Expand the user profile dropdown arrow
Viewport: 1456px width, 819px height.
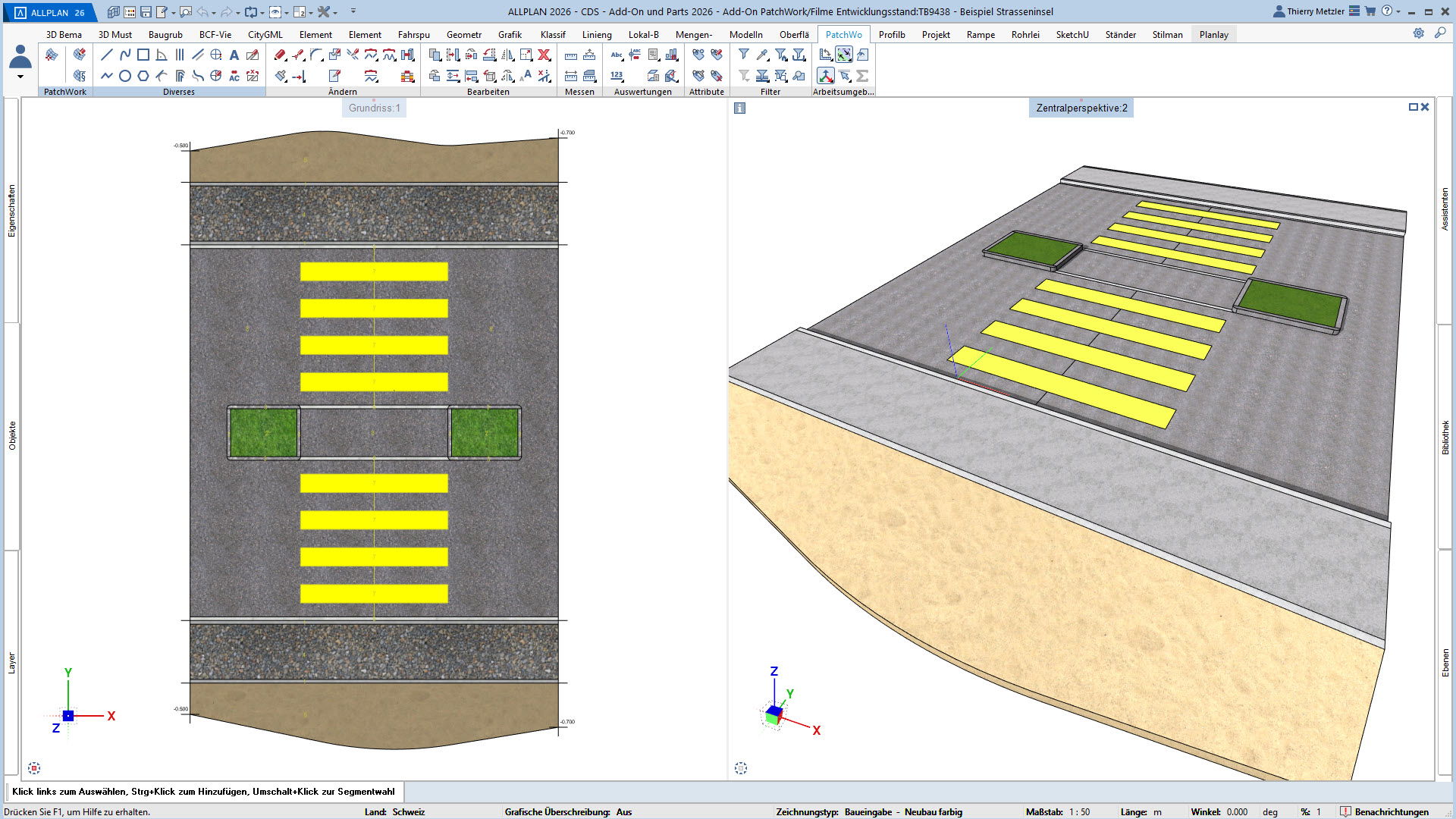tap(20, 77)
